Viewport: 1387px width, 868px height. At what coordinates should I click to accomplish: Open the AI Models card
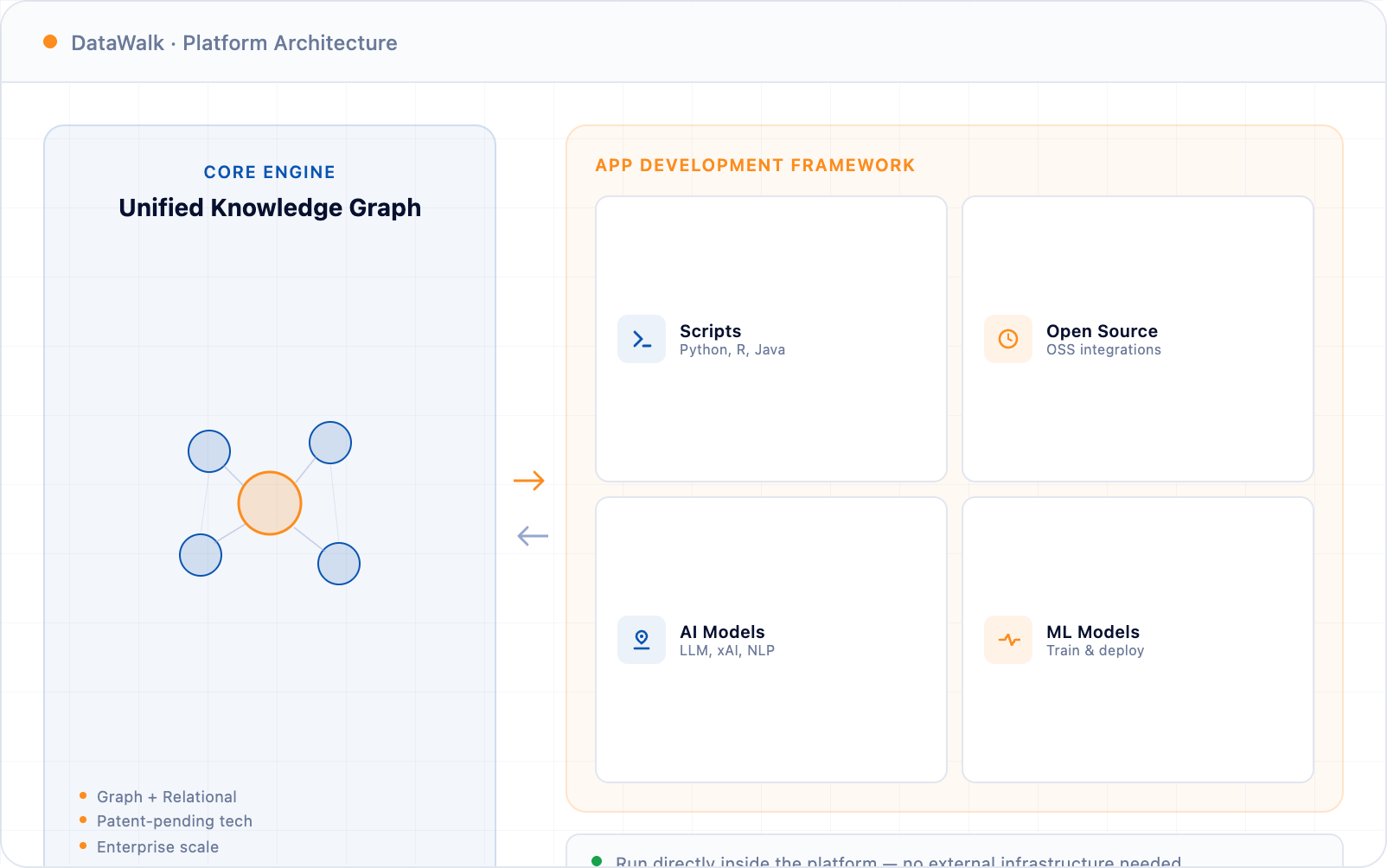point(771,640)
